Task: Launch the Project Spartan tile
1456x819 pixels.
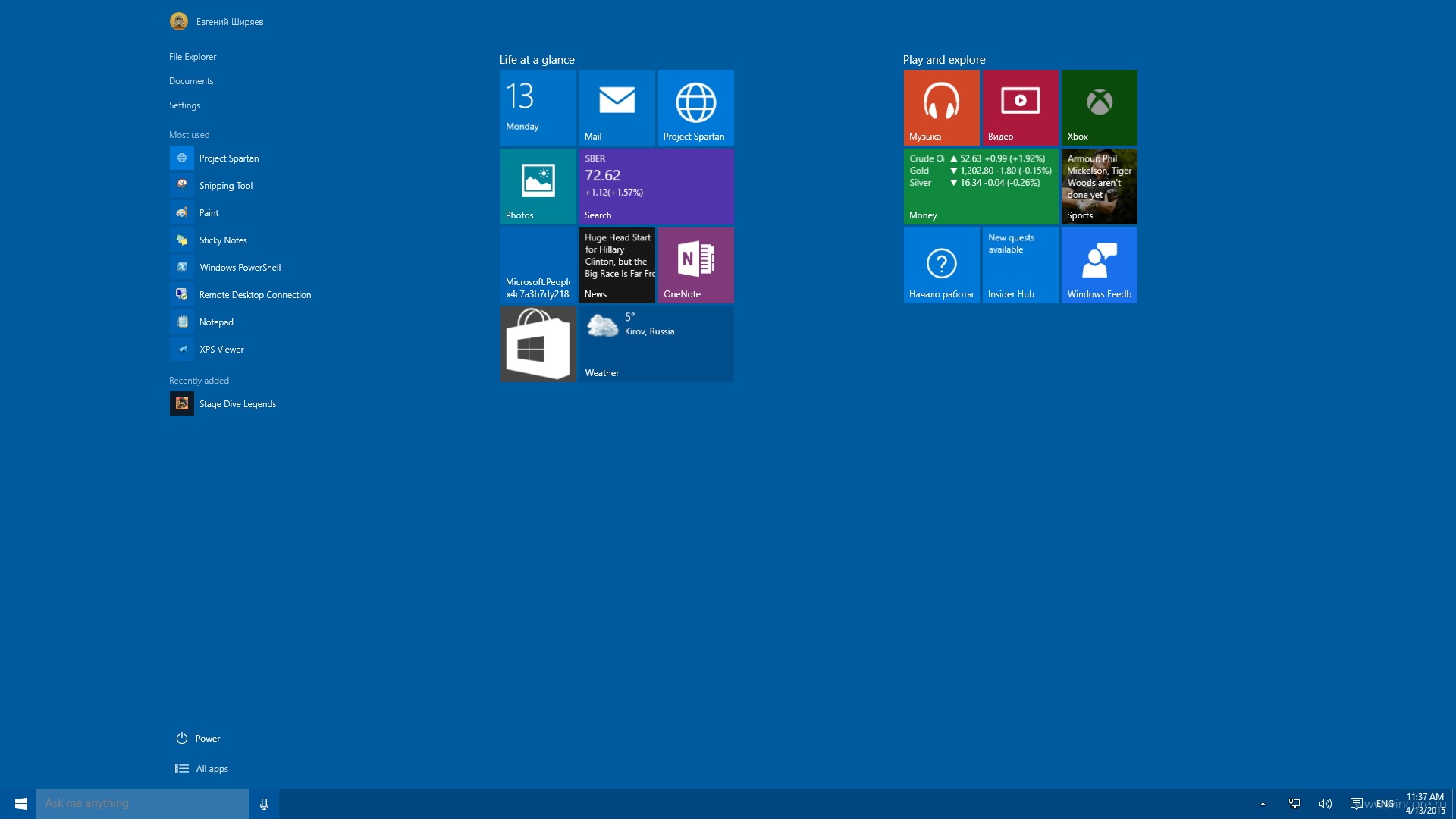Action: [695, 108]
